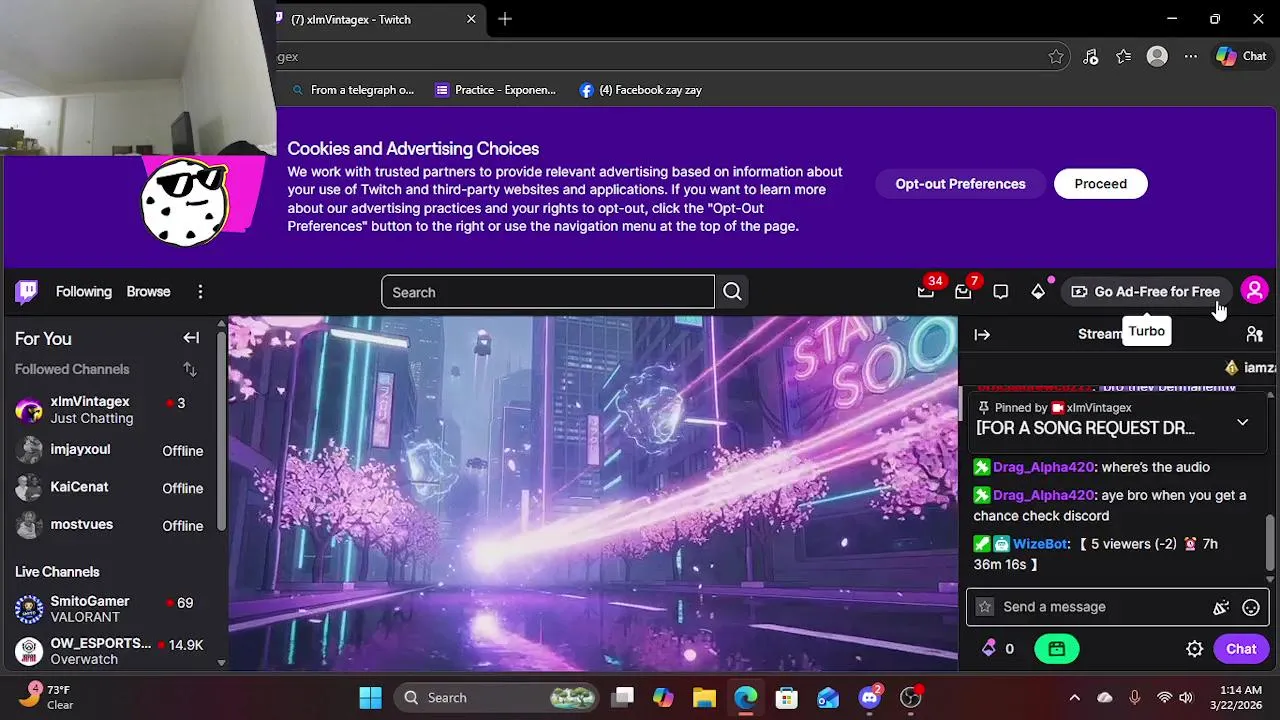Image resolution: width=1280 pixels, height=720 pixels.
Task: Open File Explorer from taskbar
Action: pyautogui.click(x=704, y=698)
